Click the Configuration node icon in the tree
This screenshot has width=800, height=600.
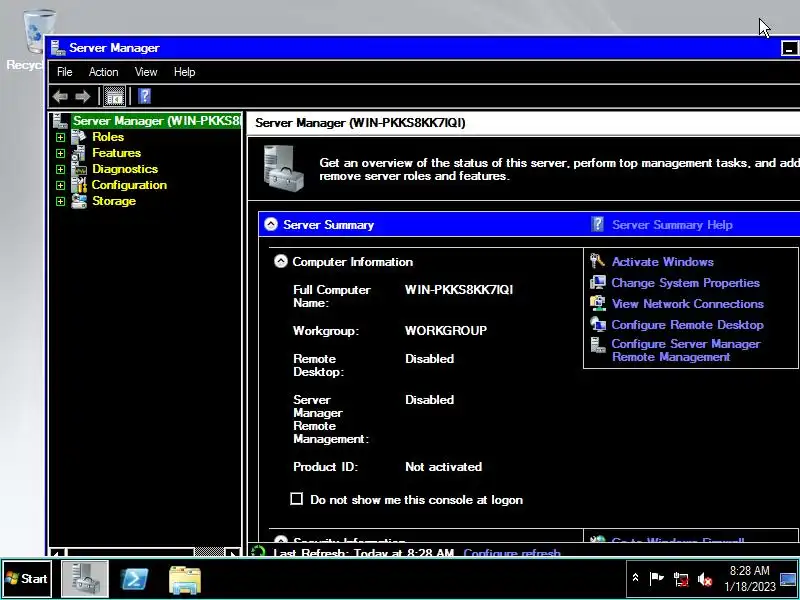pyautogui.click(x=79, y=185)
